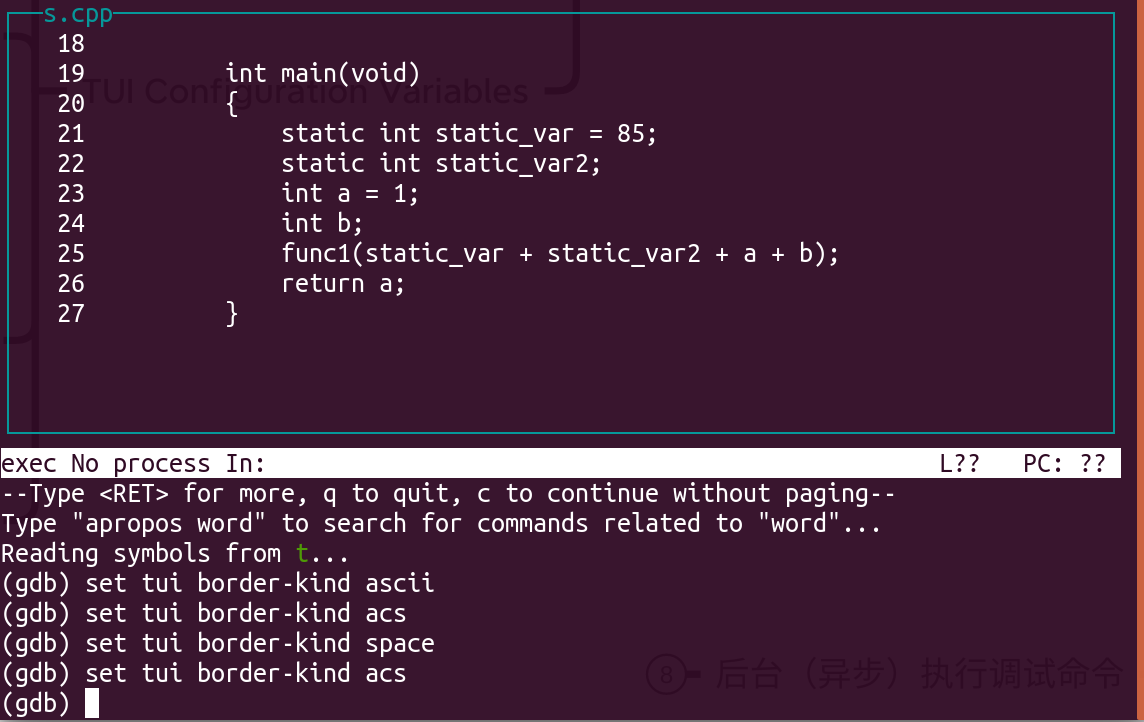1144x722 pixels.
Task: Select line number 19 in source view
Action: [x=72, y=74]
